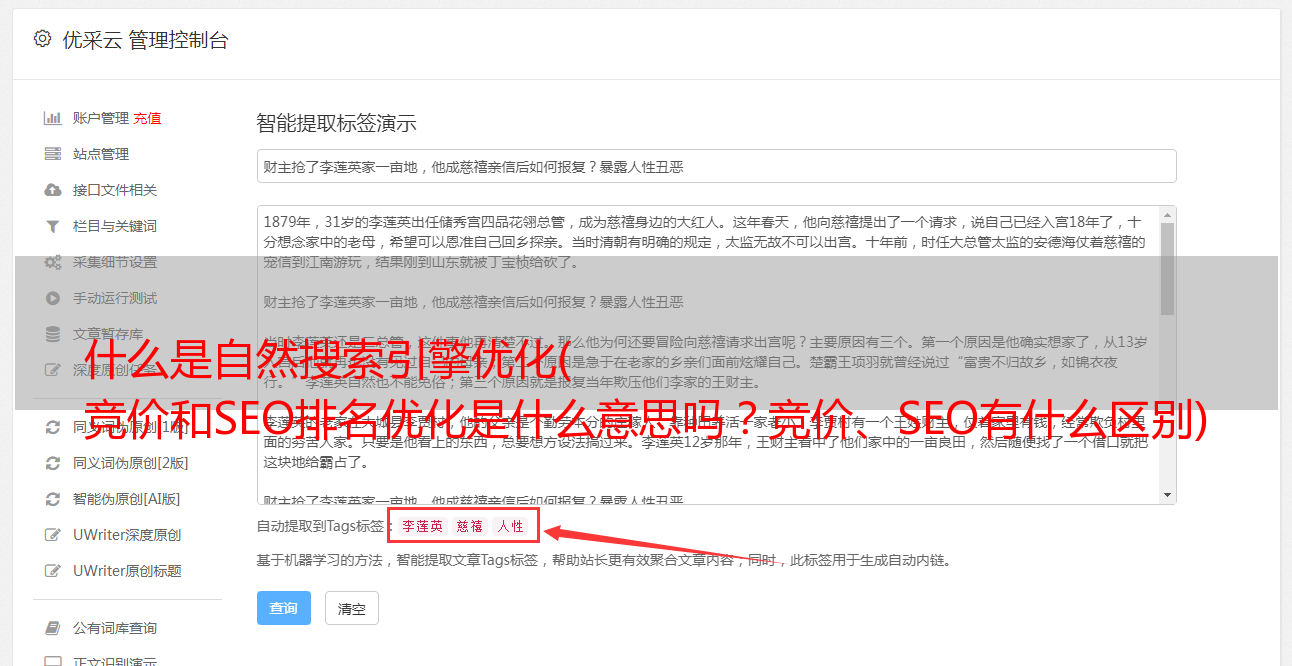The height and width of the screenshot is (666, 1292).
Task: Click the book icon for 公有词库查询
Action: click(x=53, y=628)
